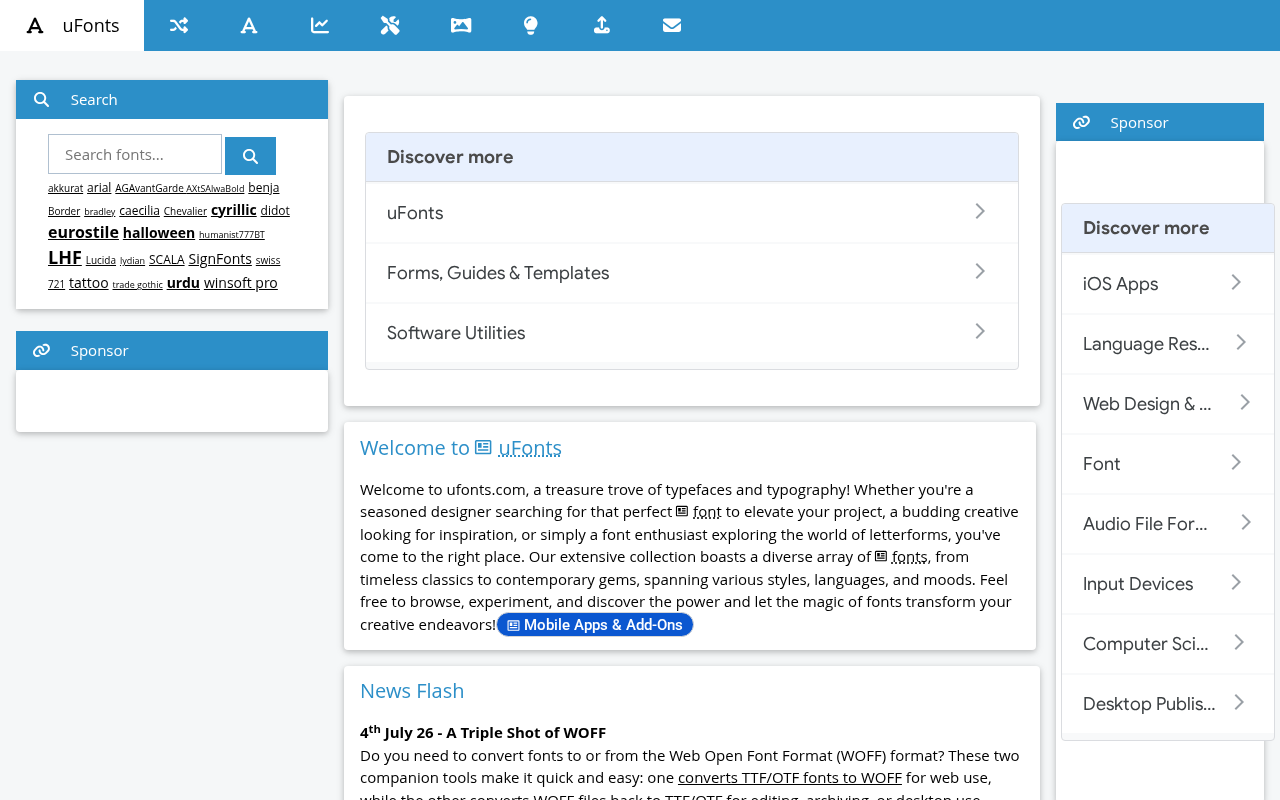Open Forms, Guides & Templates item
Screen dimensions: 1280x800
click(692, 273)
